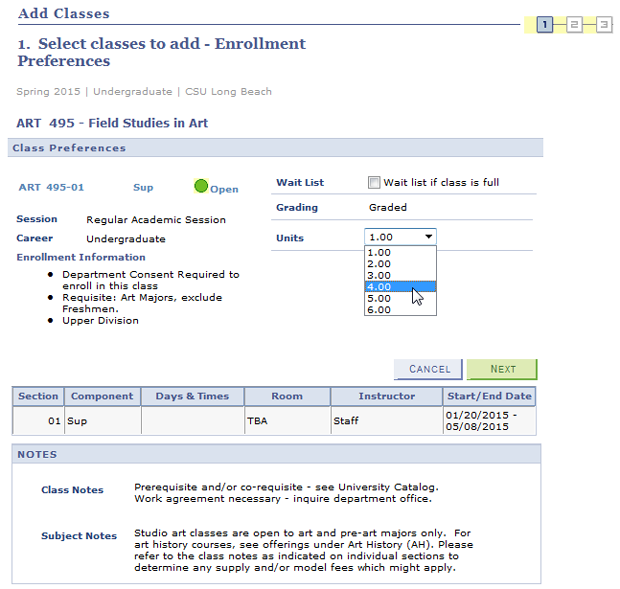Screen dimensions: 620x589
Task: Click the Upper Division bullet text
Action: point(100,321)
